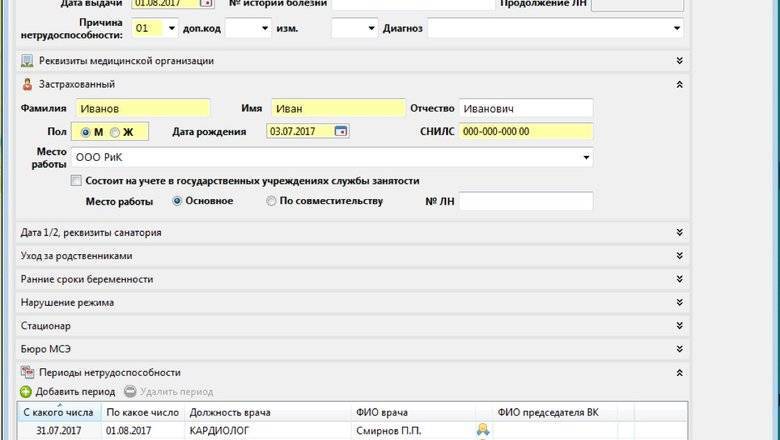The height and width of the screenshot is (440, 780).
Task: Click the СНИЛС input field
Action: click(x=526, y=131)
